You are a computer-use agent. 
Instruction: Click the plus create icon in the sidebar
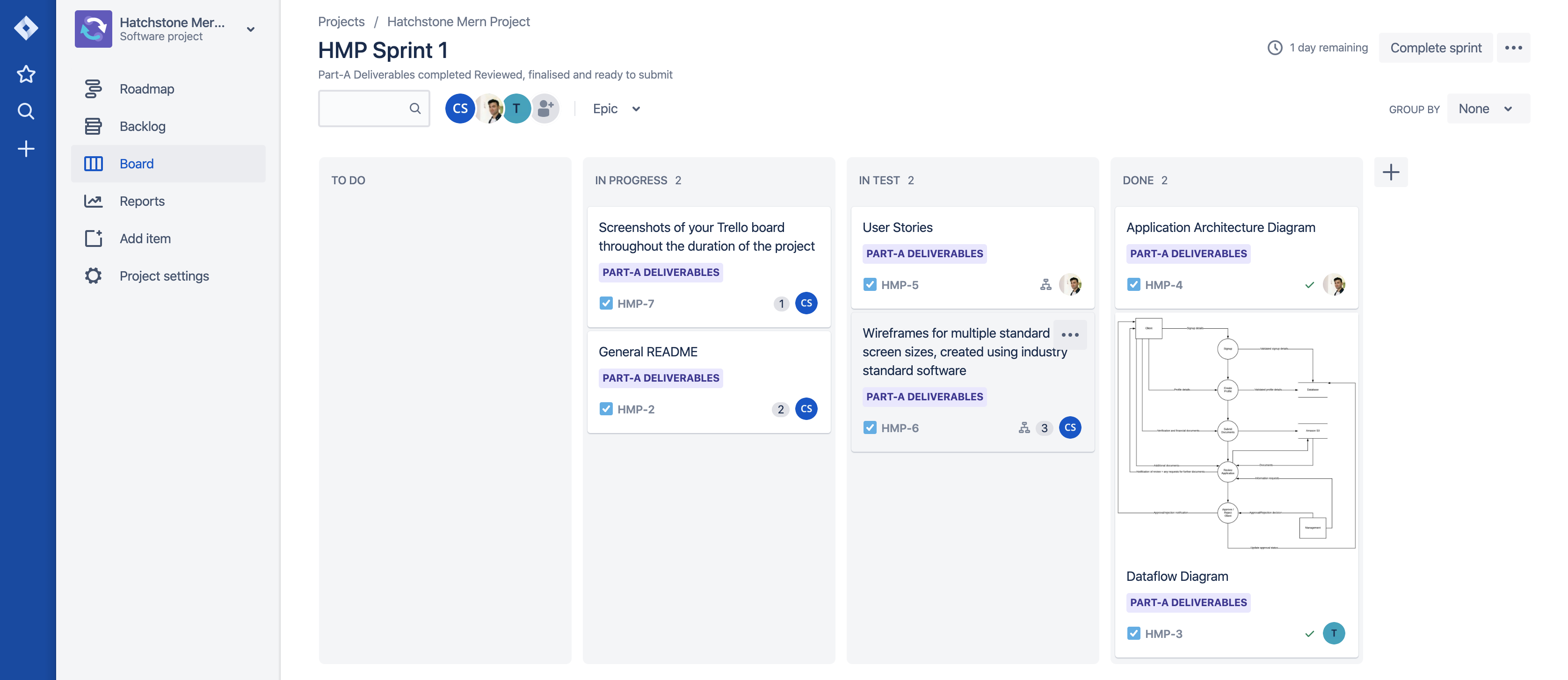click(26, 149)
